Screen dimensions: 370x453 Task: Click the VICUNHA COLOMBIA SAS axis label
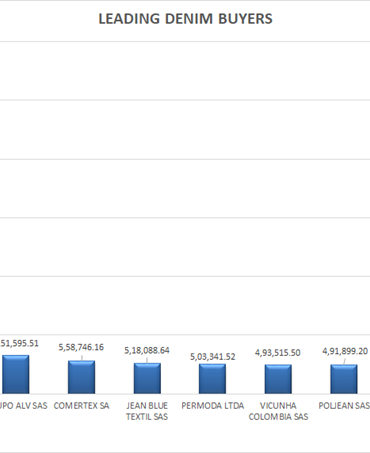(278, 411)
